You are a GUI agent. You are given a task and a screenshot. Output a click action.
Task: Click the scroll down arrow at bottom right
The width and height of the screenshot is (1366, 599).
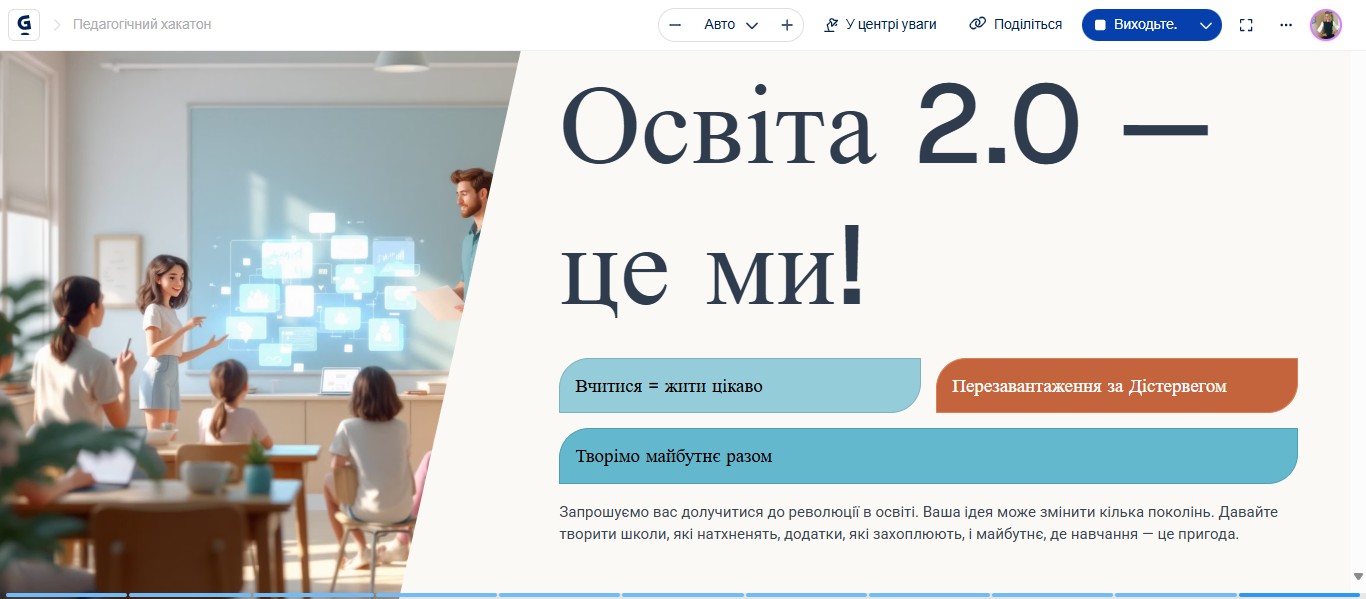(x=1358, y=576)
